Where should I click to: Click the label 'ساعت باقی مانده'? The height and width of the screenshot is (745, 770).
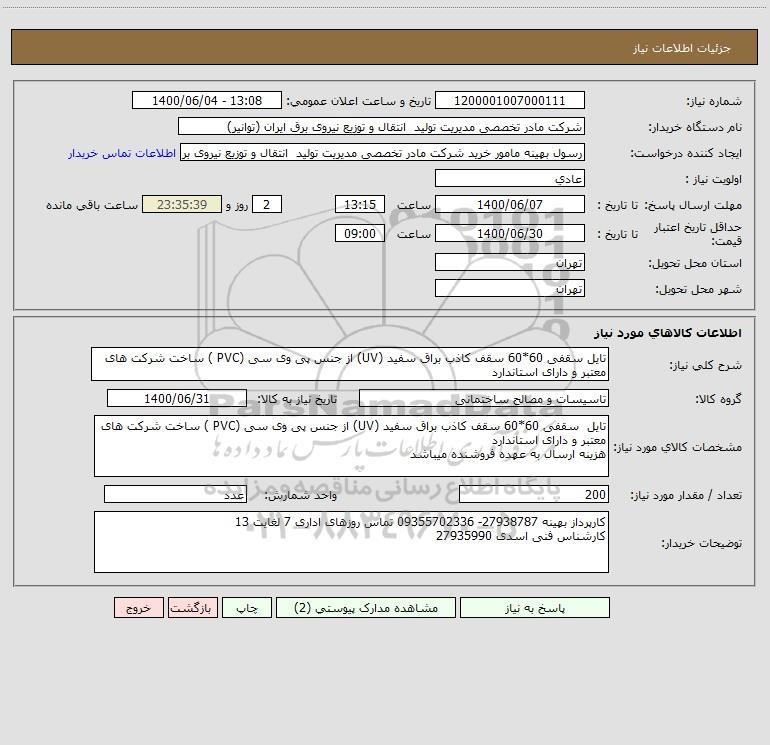tap(92, 205)
